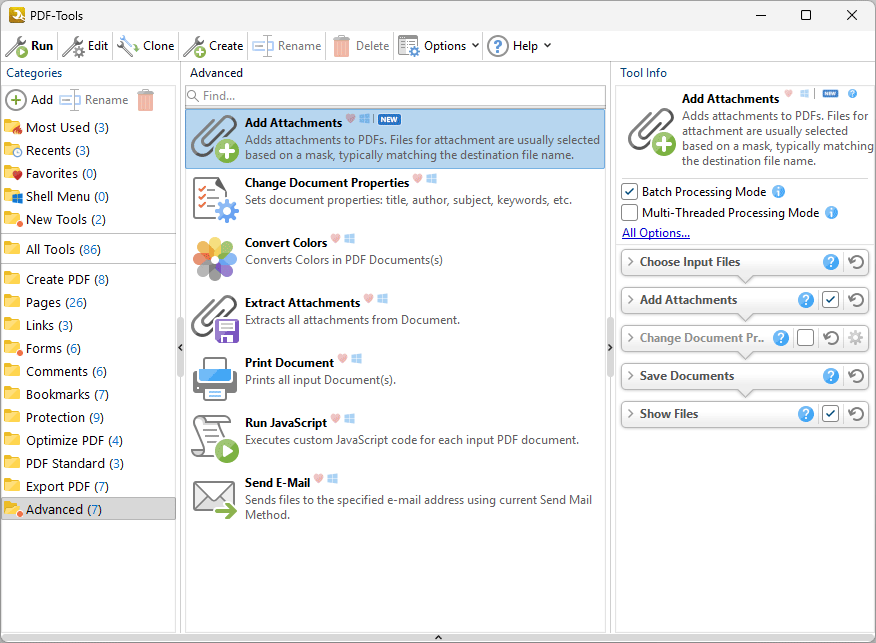The image size is (876, 643).
Task: Favorite the Convert Colors tool with heart
Action: click(336, 239)
